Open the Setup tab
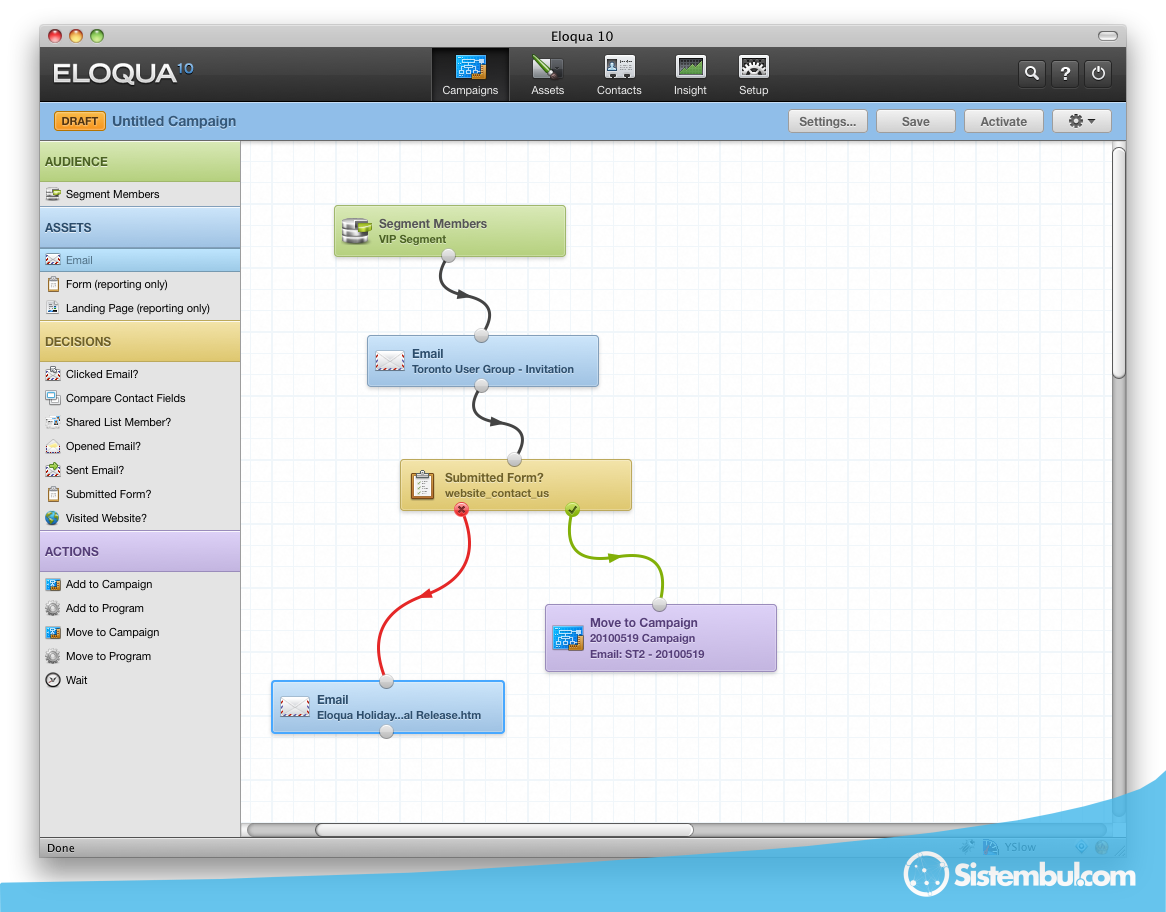Image resolution: width=1166 pixels, height=912 pixels. pyautogui.click(x=753, y=75)
